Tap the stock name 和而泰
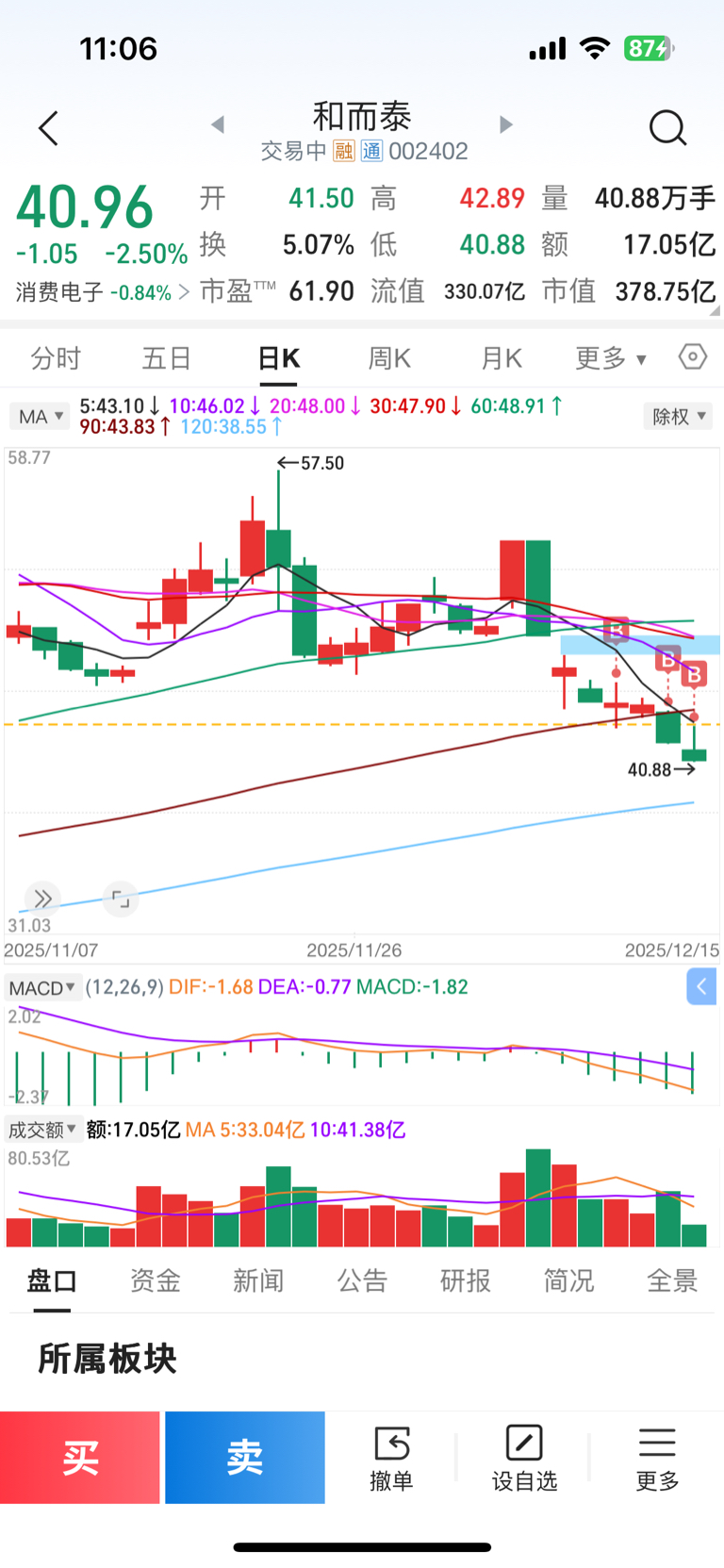 tap(362, 117)
